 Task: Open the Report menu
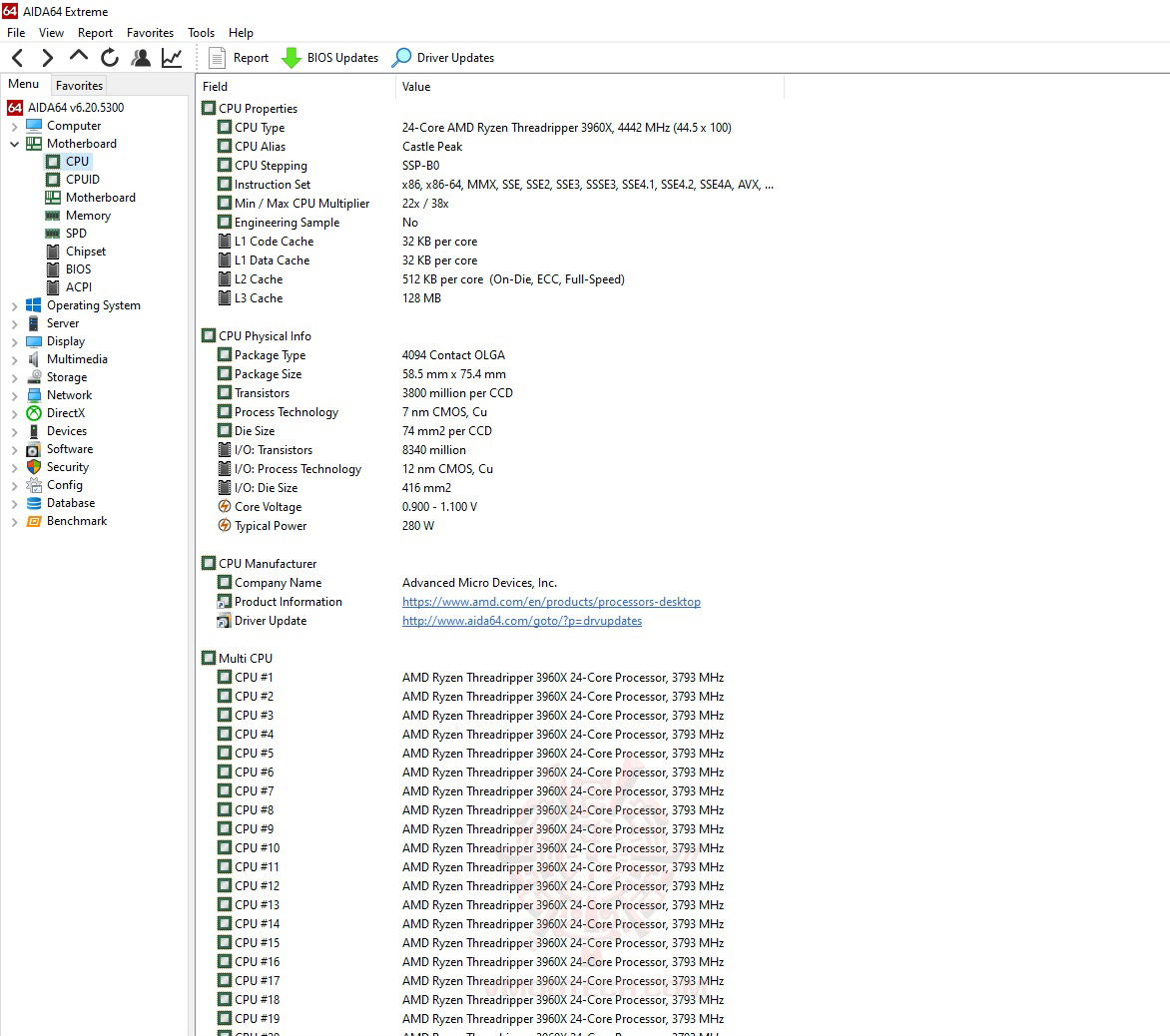(95, 33)
